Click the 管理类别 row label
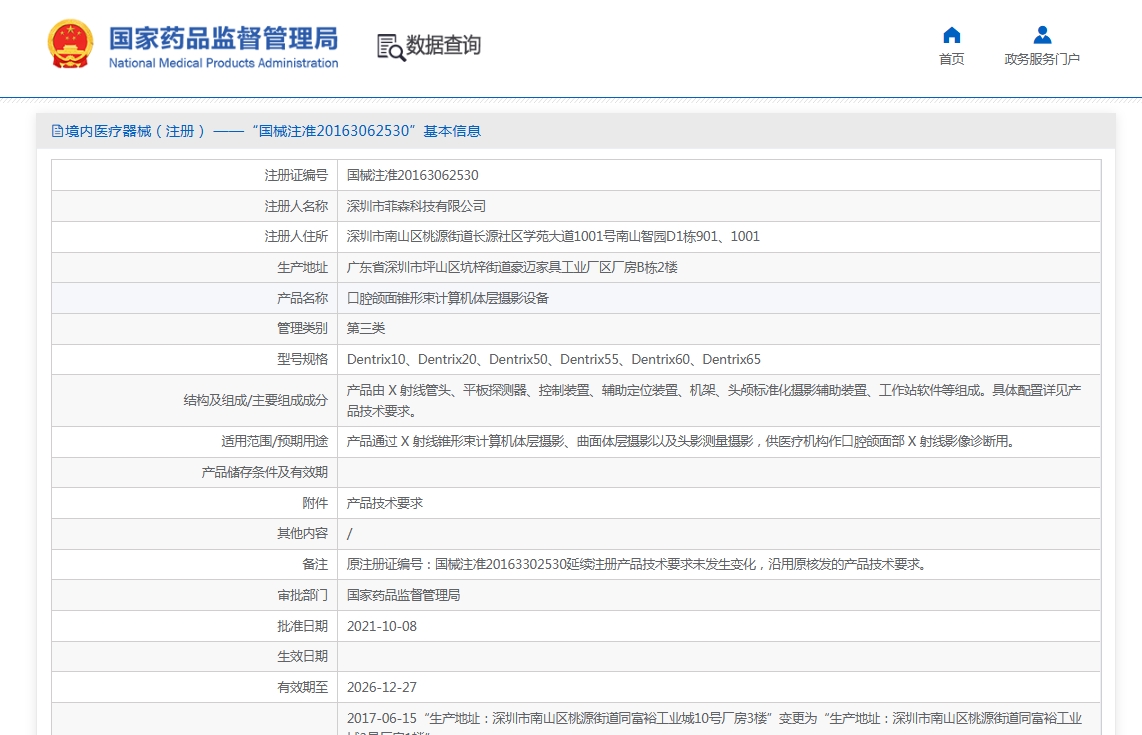The height and width of the screenshot is (735, 1142). point(302,329)
